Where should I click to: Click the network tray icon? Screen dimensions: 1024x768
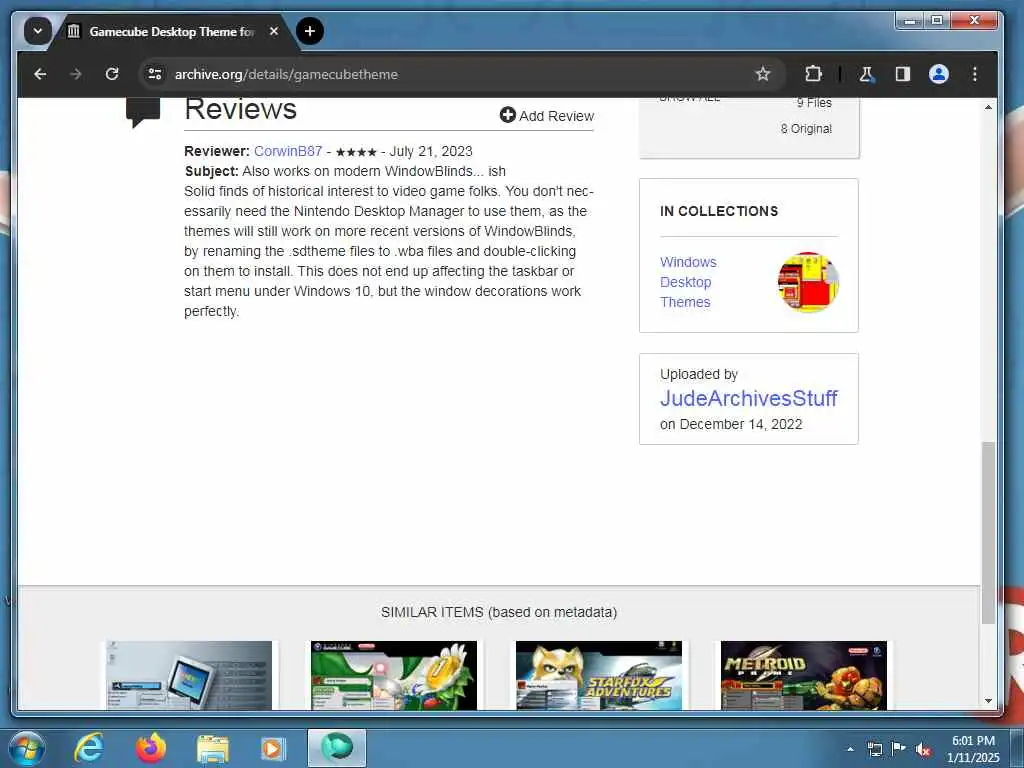point(874,749)
